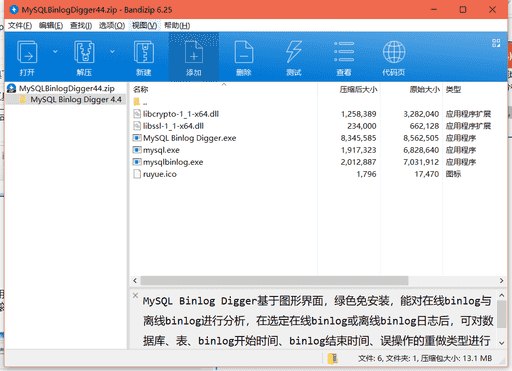
Task: Open the 查找(I) menu
Action: 81,26
